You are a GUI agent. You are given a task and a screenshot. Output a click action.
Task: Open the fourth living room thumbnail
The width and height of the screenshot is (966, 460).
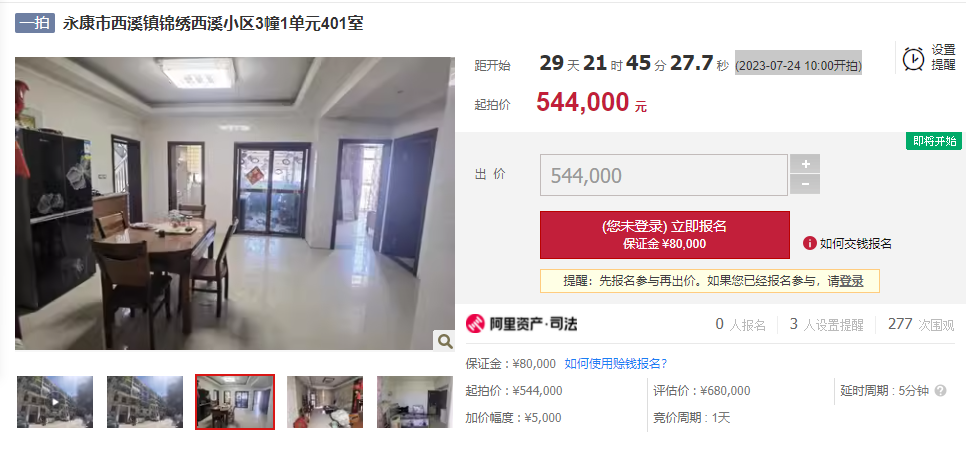[325, 402]
